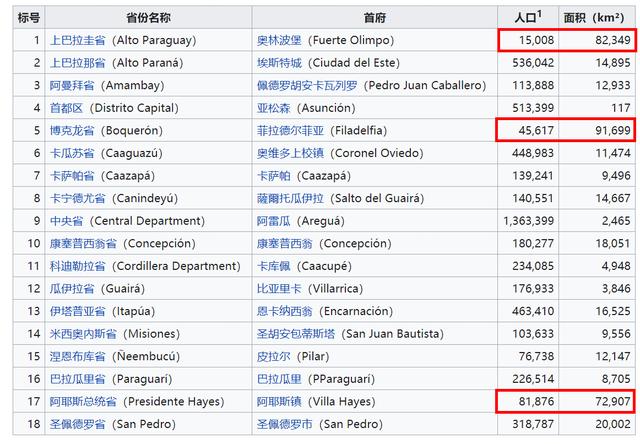This screenshot has height=444, width=640.
Task: Go to the 阿雷瓜 (Areguá) capital page
Action: click(274, 220)
